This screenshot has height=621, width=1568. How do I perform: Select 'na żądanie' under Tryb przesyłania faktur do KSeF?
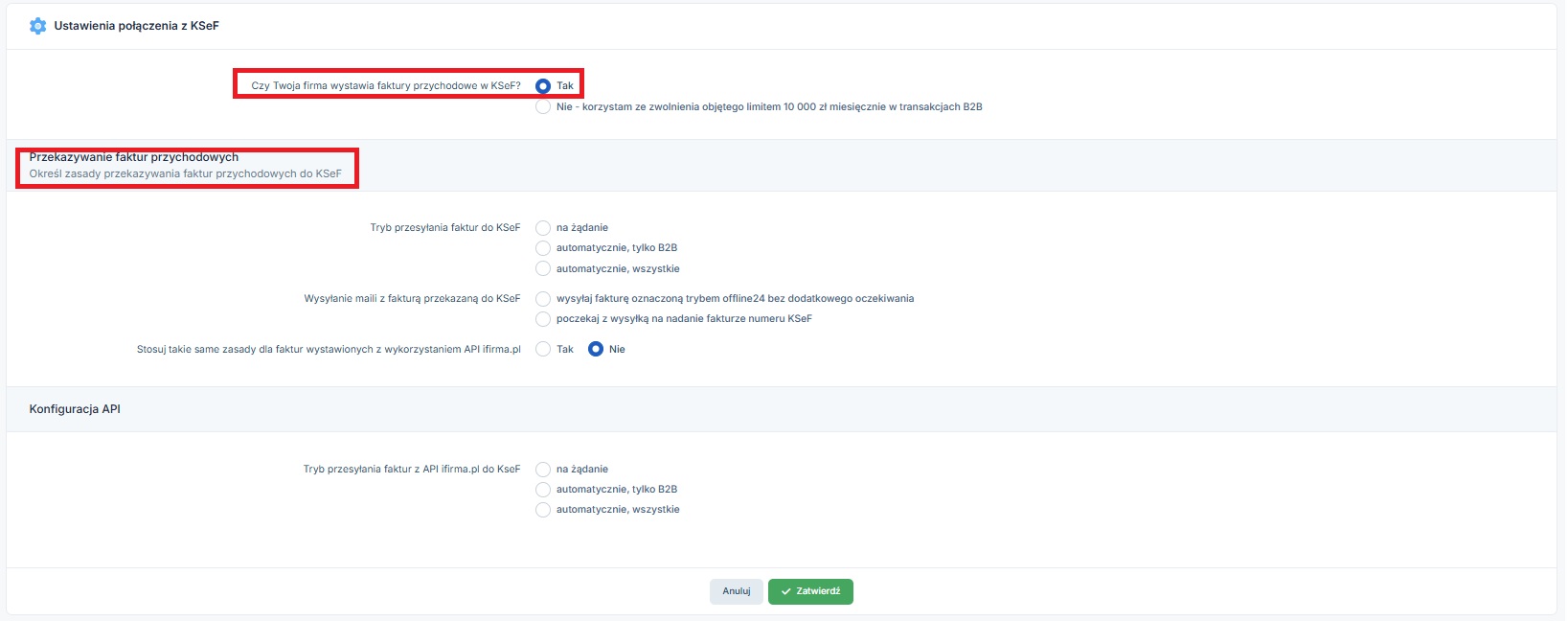pyautogui.click(x=543, y=228)
